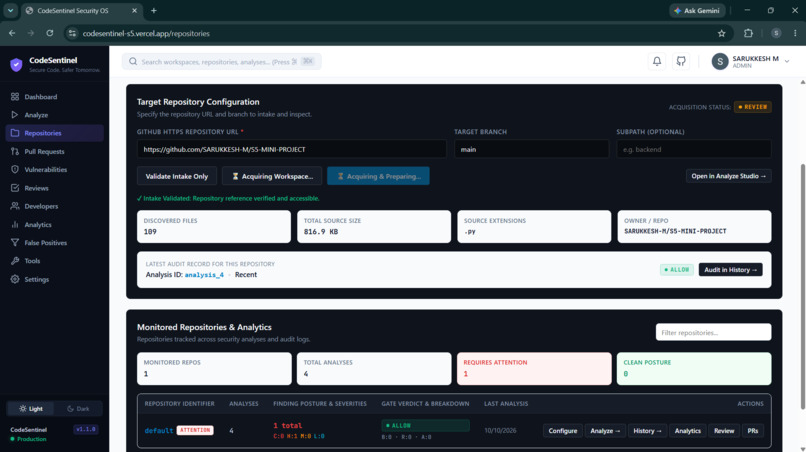
Task: Click PRs action for default repo
Action: point(753,431)
